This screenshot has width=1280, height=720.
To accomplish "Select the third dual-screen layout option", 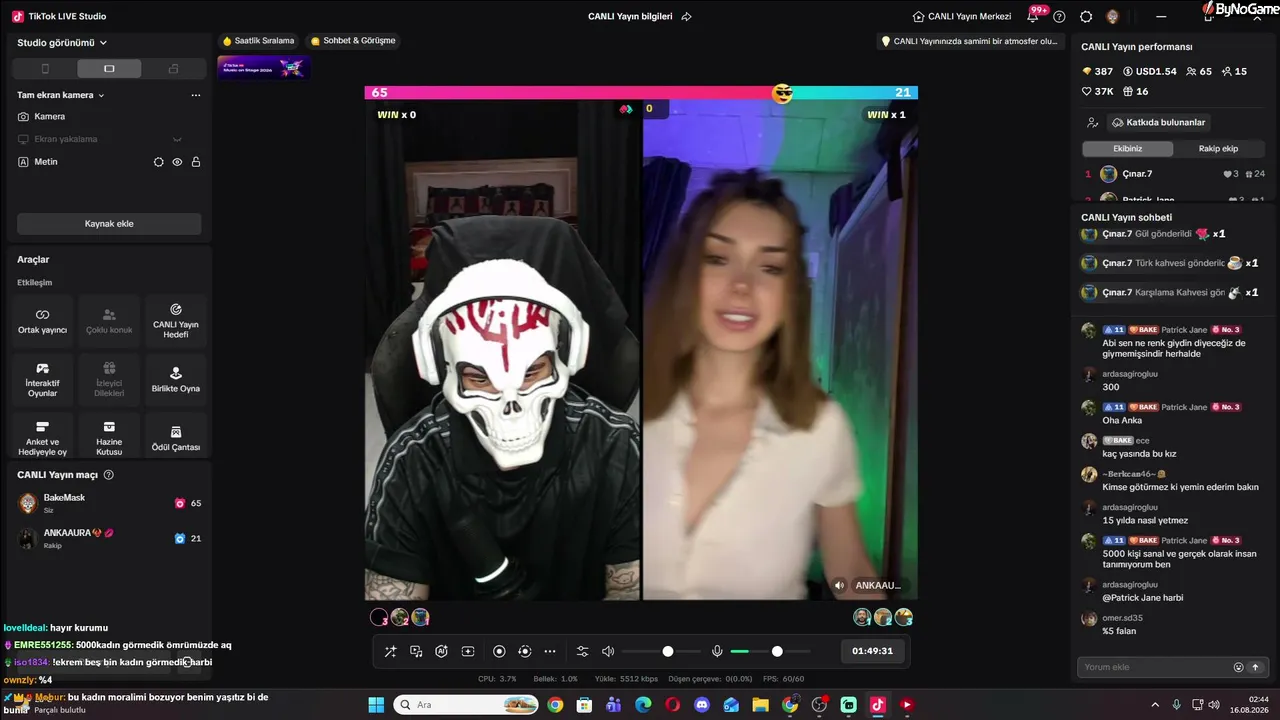I will coord(173,69).
